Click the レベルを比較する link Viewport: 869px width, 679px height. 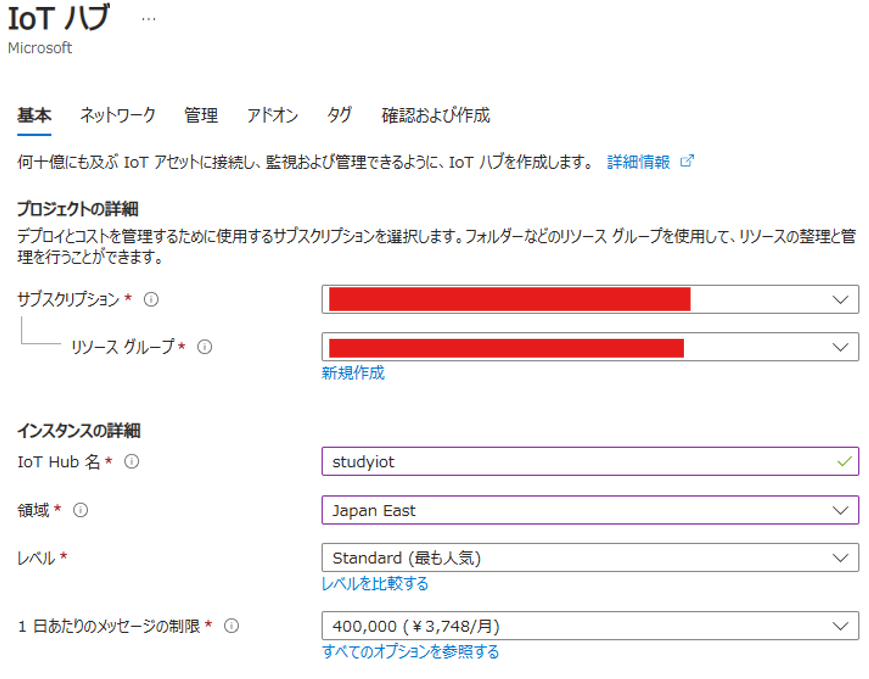(375, 584)
